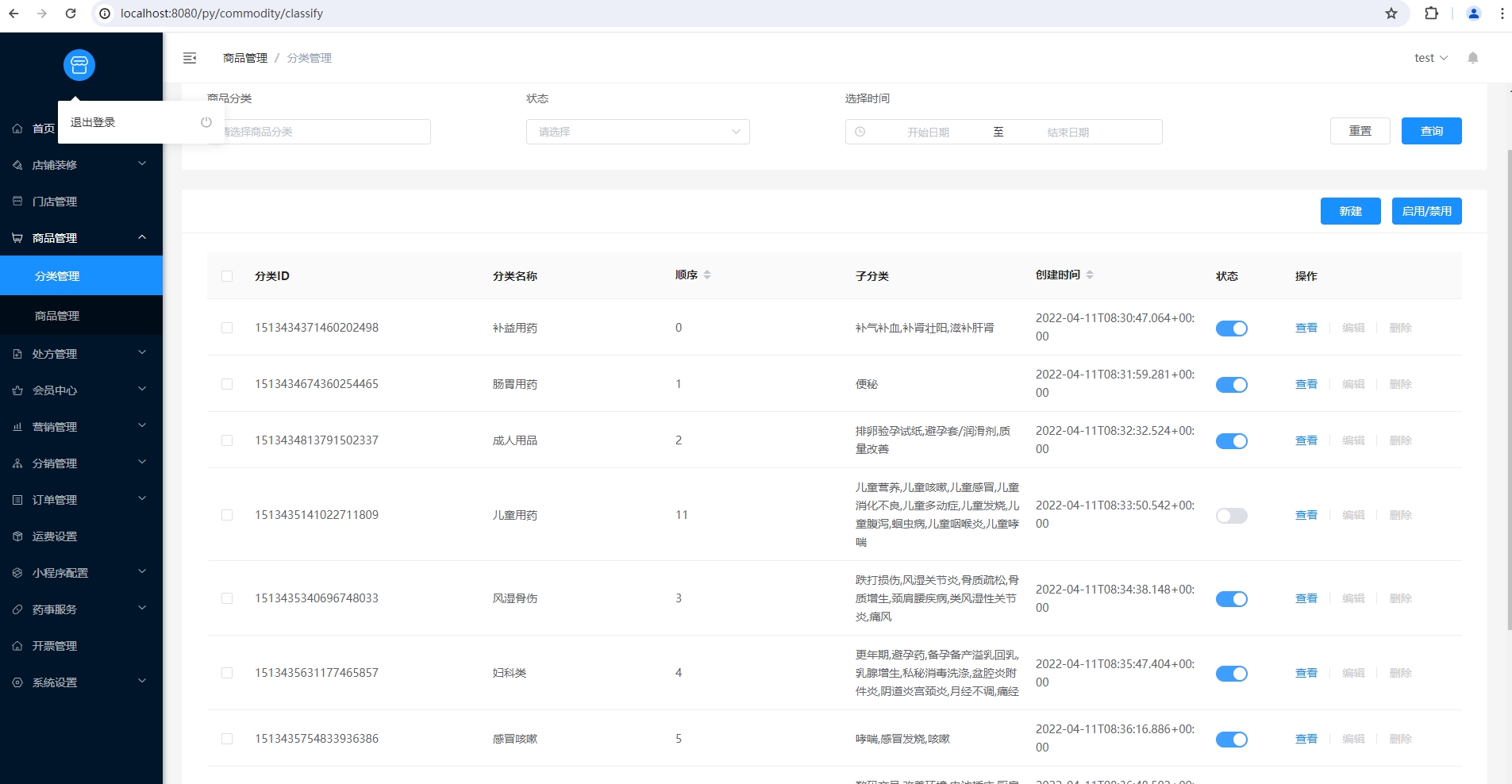The image size is (1512, 784).
Task: Toggle status switch for 补益用药
Action: tap(1232, 329)
